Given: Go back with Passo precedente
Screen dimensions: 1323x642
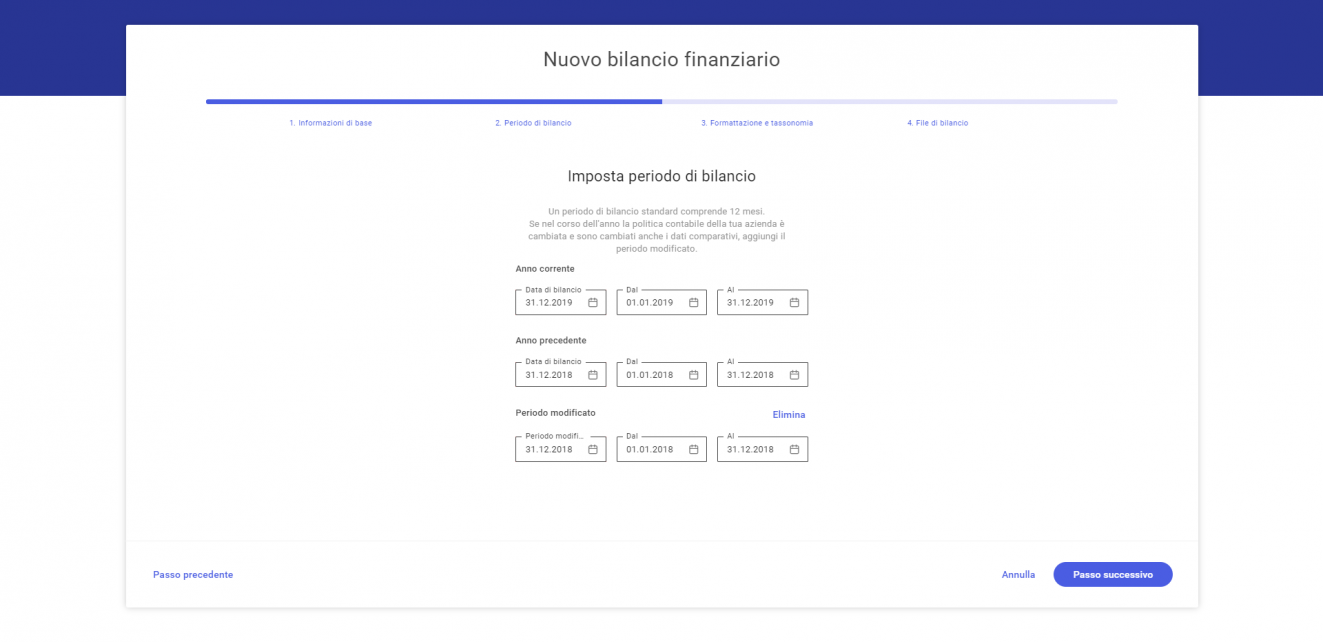Looking at the screenshot, I should coord(193,575).
